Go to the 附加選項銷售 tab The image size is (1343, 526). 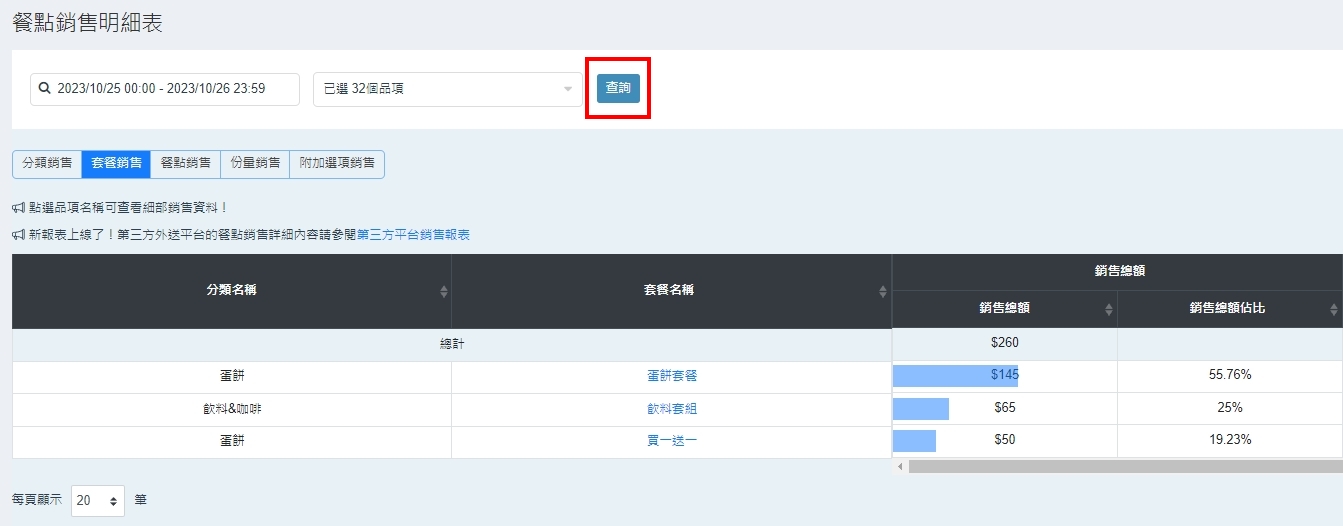coord(337,164)
